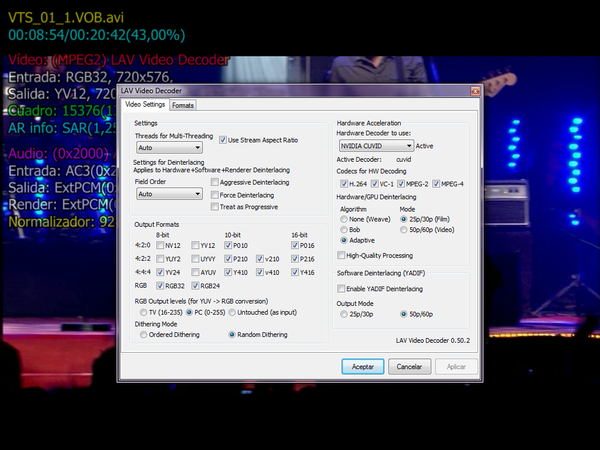Check the Force Deinterlacing option
This screenshot has height=450, width=600.
coord(215,194)
